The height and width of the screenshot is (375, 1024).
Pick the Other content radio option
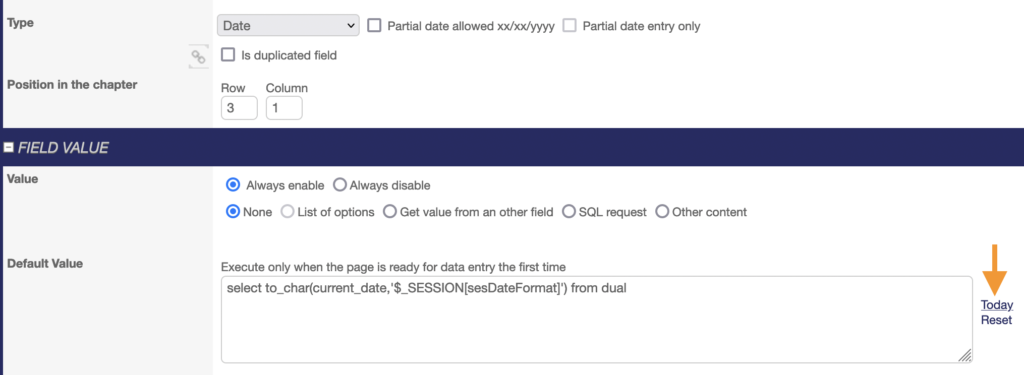click(x=662, y=212)
